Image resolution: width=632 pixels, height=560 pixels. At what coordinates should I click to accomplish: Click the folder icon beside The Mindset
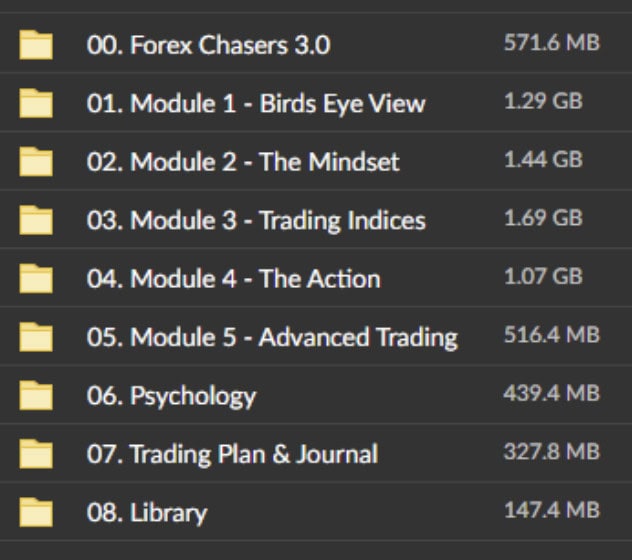(36, 162)
